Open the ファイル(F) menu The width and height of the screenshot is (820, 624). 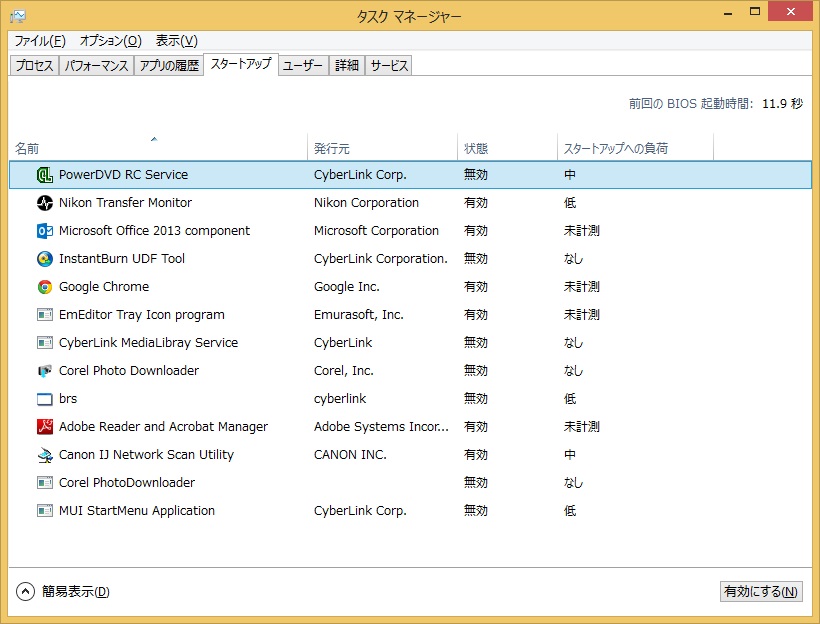[40, 41]
